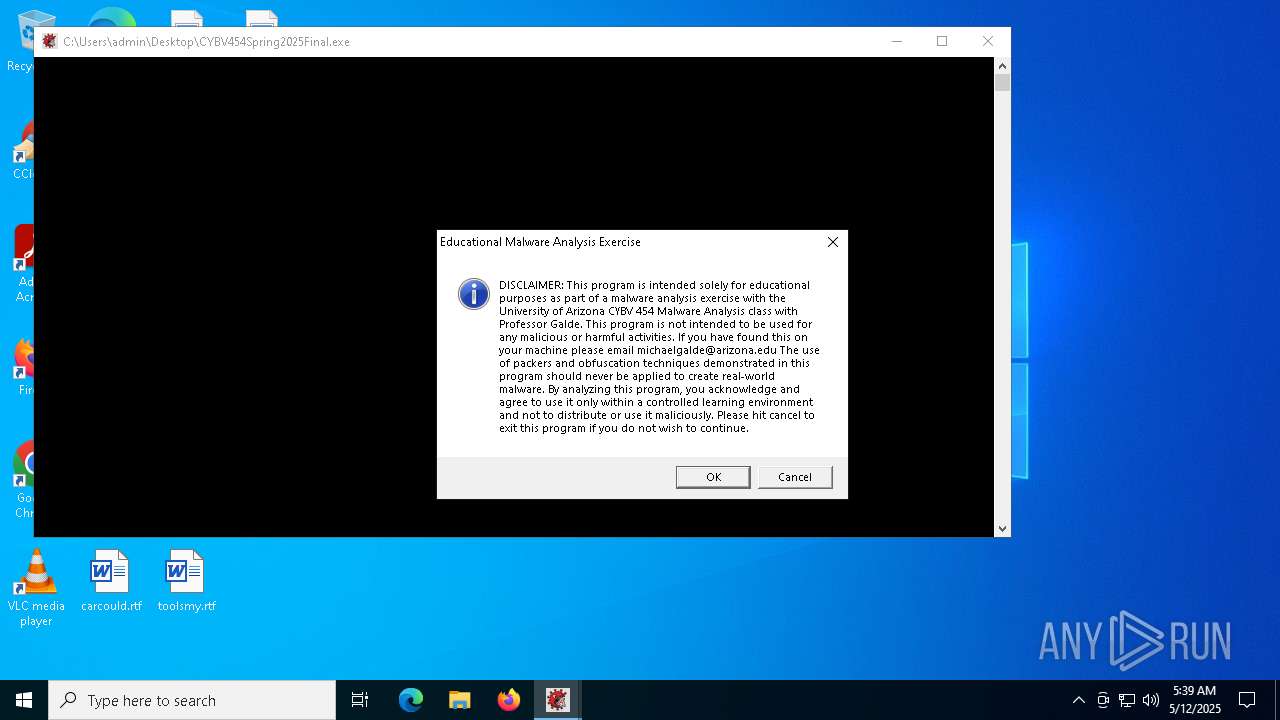The height and width of the screenshot is (720, 1280).
Task: Select the VLC media player desktop icon
Action: pyautogui.click(x=36, y=588)
